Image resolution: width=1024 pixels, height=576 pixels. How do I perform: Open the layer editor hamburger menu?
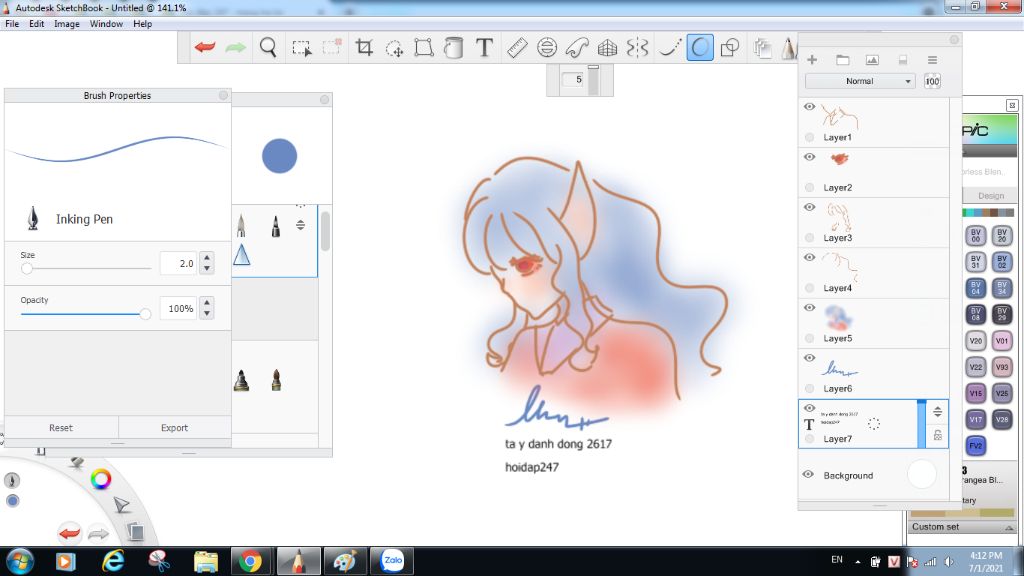pos(932,59)
